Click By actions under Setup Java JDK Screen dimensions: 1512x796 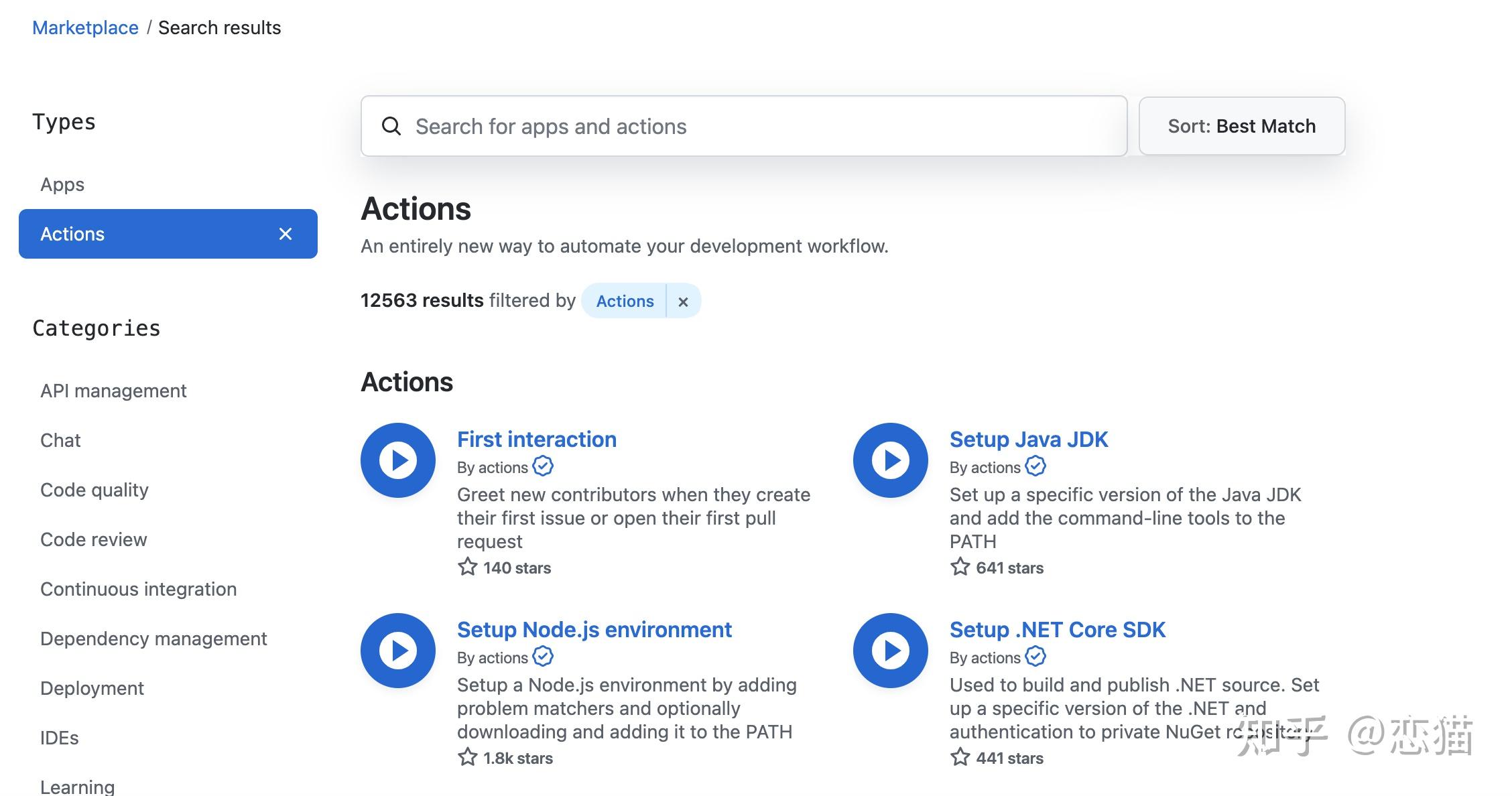(985, 468)
